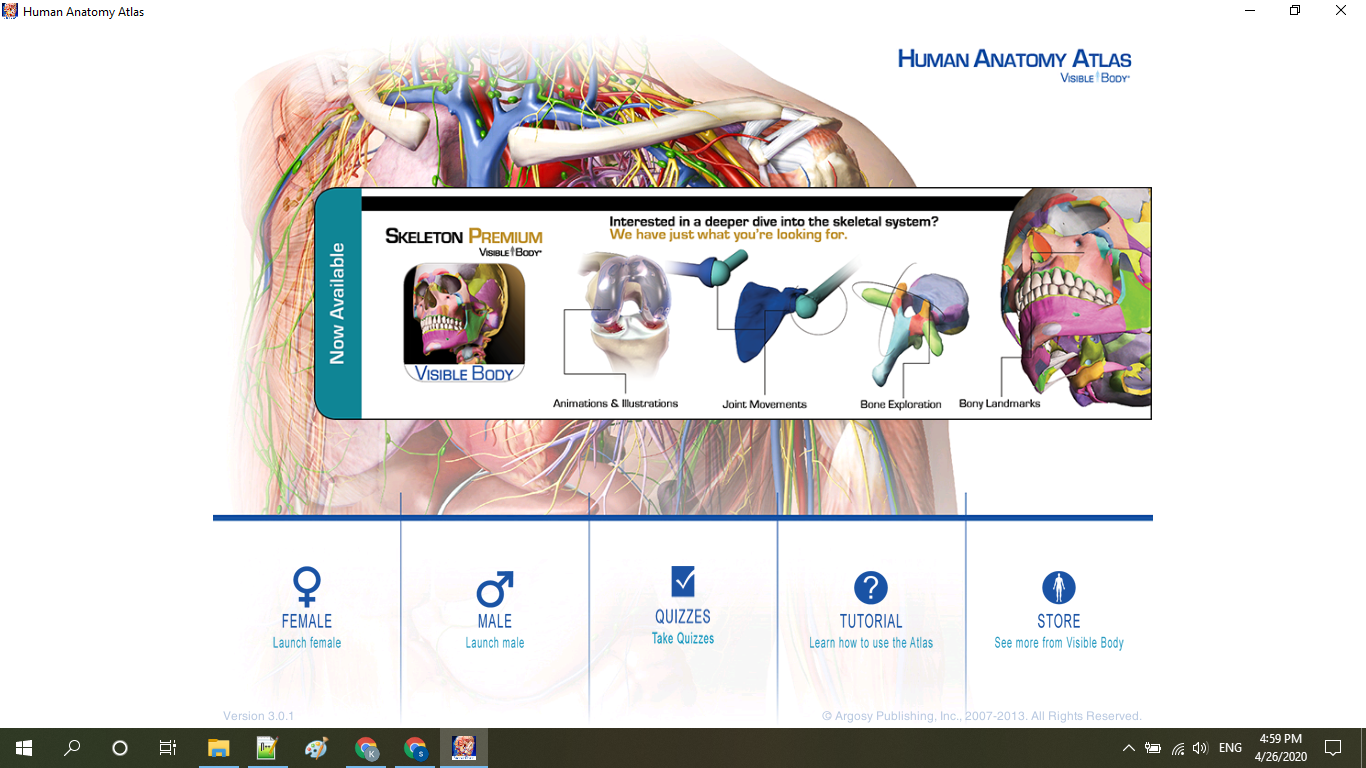Click the Argosy Publishing copyright text
The height and width of the screenshot is (768, 1366).
[x=981, y=716]
